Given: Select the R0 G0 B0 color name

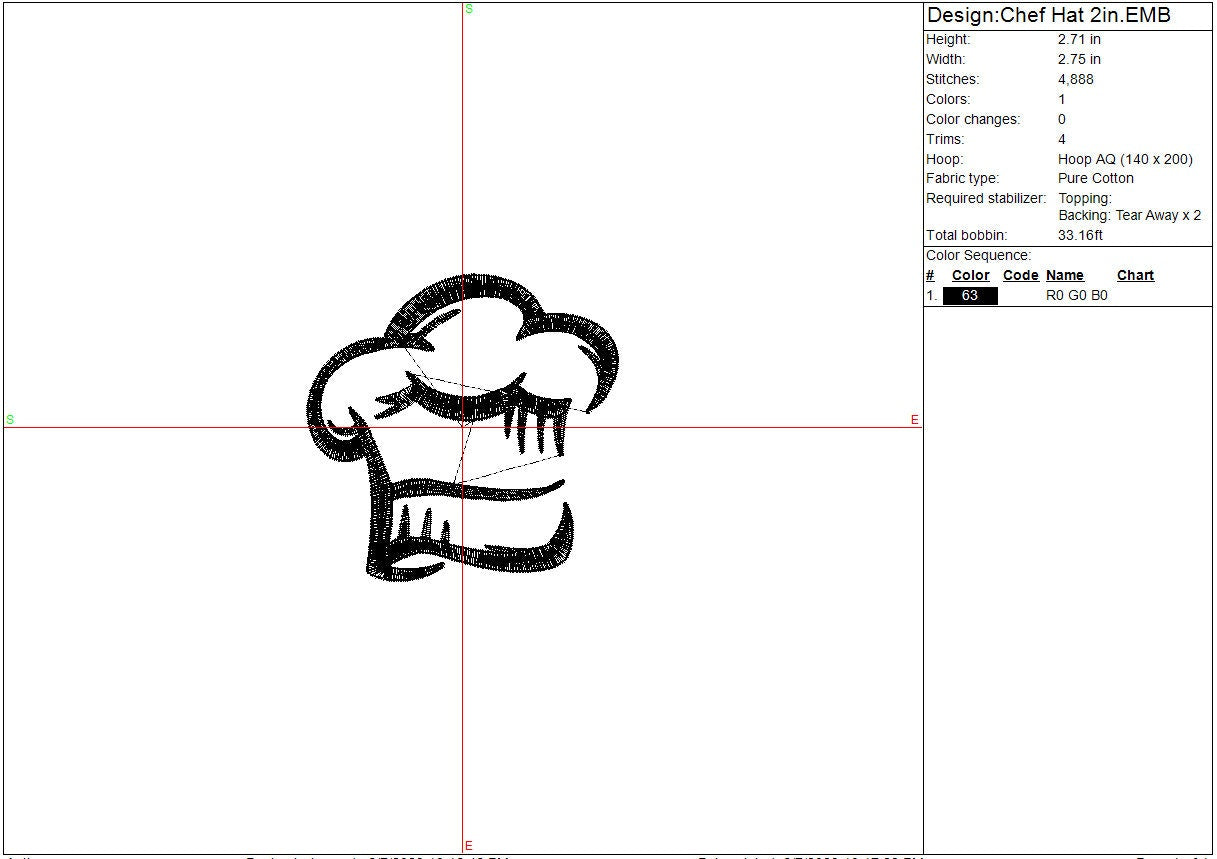Looking at the screenshot, I should tap(1077, 296).
